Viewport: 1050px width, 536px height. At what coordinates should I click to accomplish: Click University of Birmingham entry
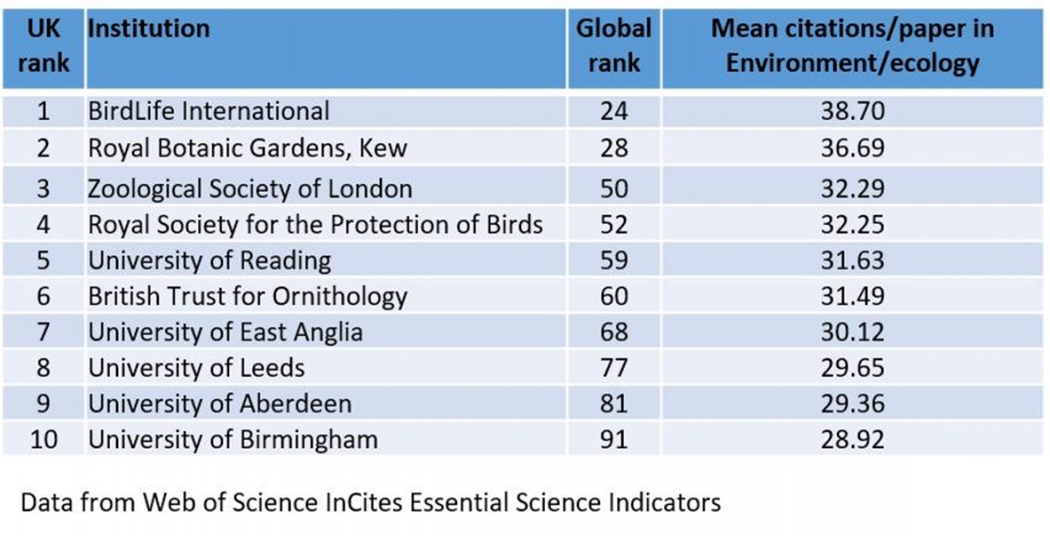233,439
